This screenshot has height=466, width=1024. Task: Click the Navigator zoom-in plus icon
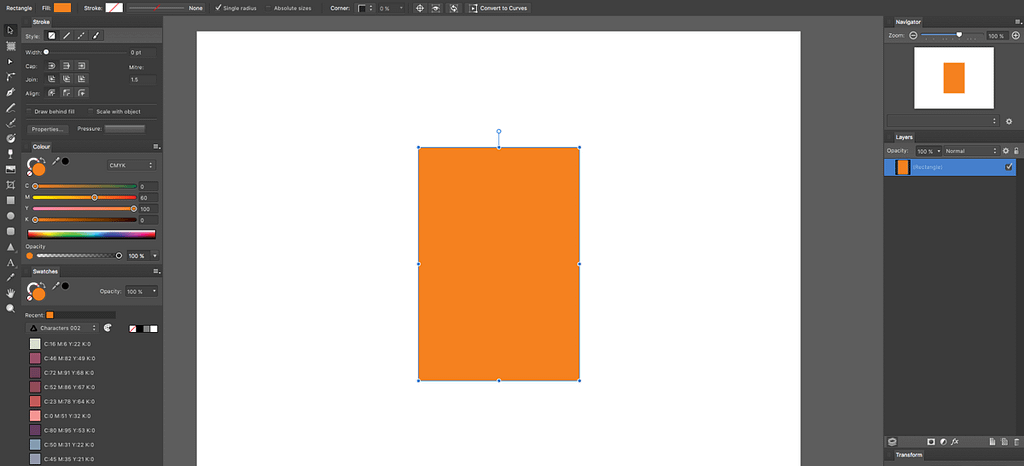pos(1016,35)
